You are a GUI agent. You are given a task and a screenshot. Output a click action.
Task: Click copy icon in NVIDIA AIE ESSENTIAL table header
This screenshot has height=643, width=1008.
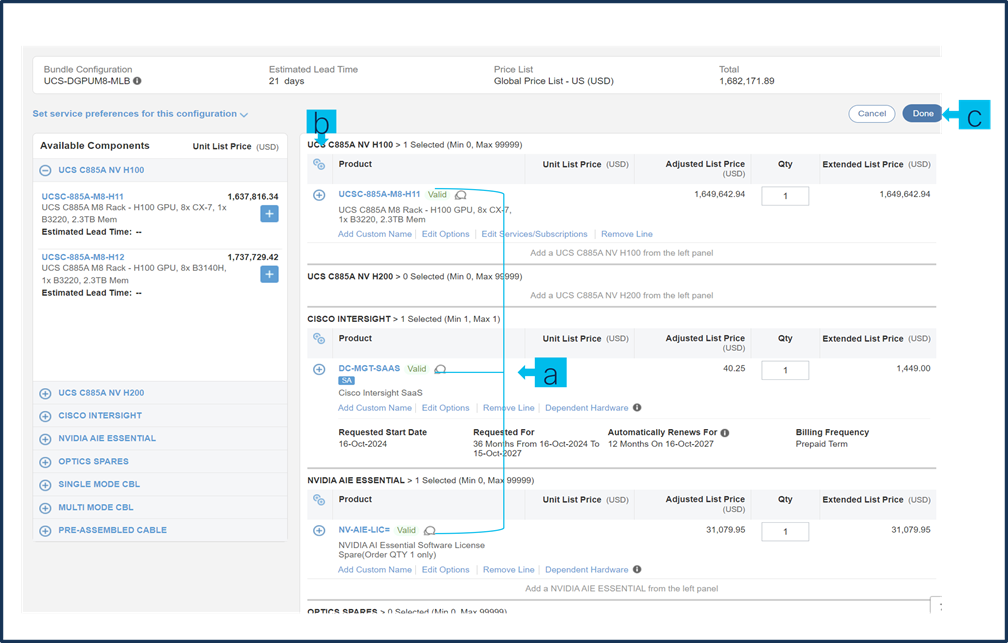coord(319,500)
